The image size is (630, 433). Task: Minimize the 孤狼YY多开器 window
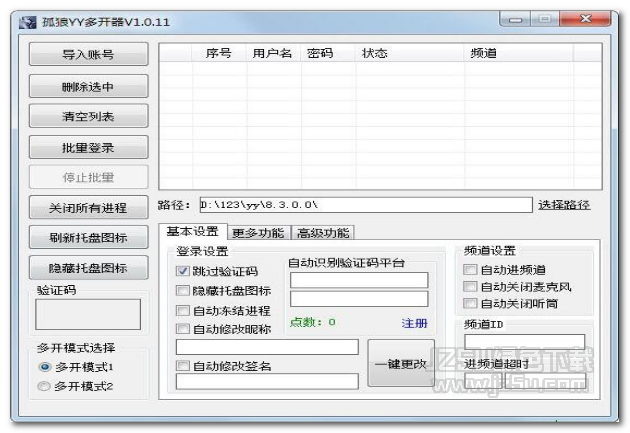click(x=515, y=19)
